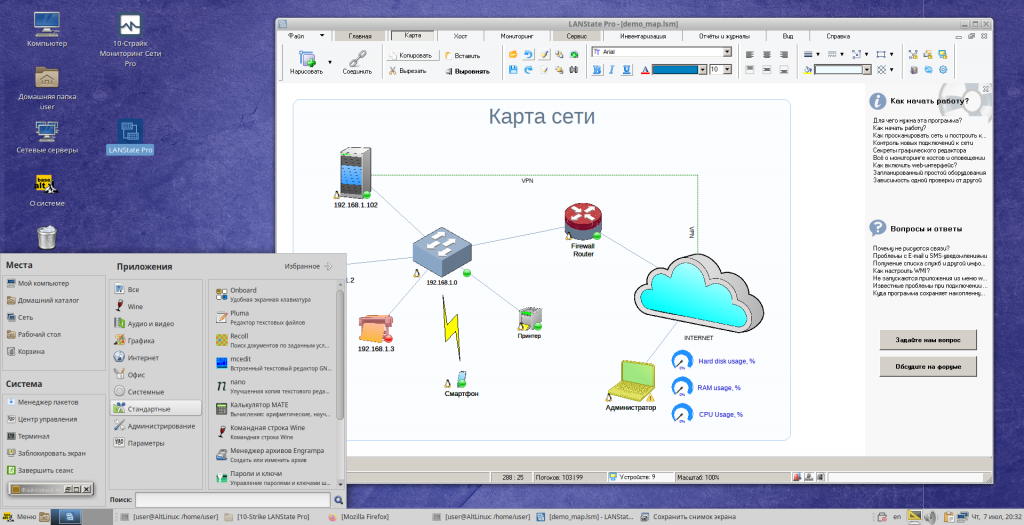The image size is (1024, 525).
Task: Click the blue gear settings icon in toolbar
Action: pos(943,70)
